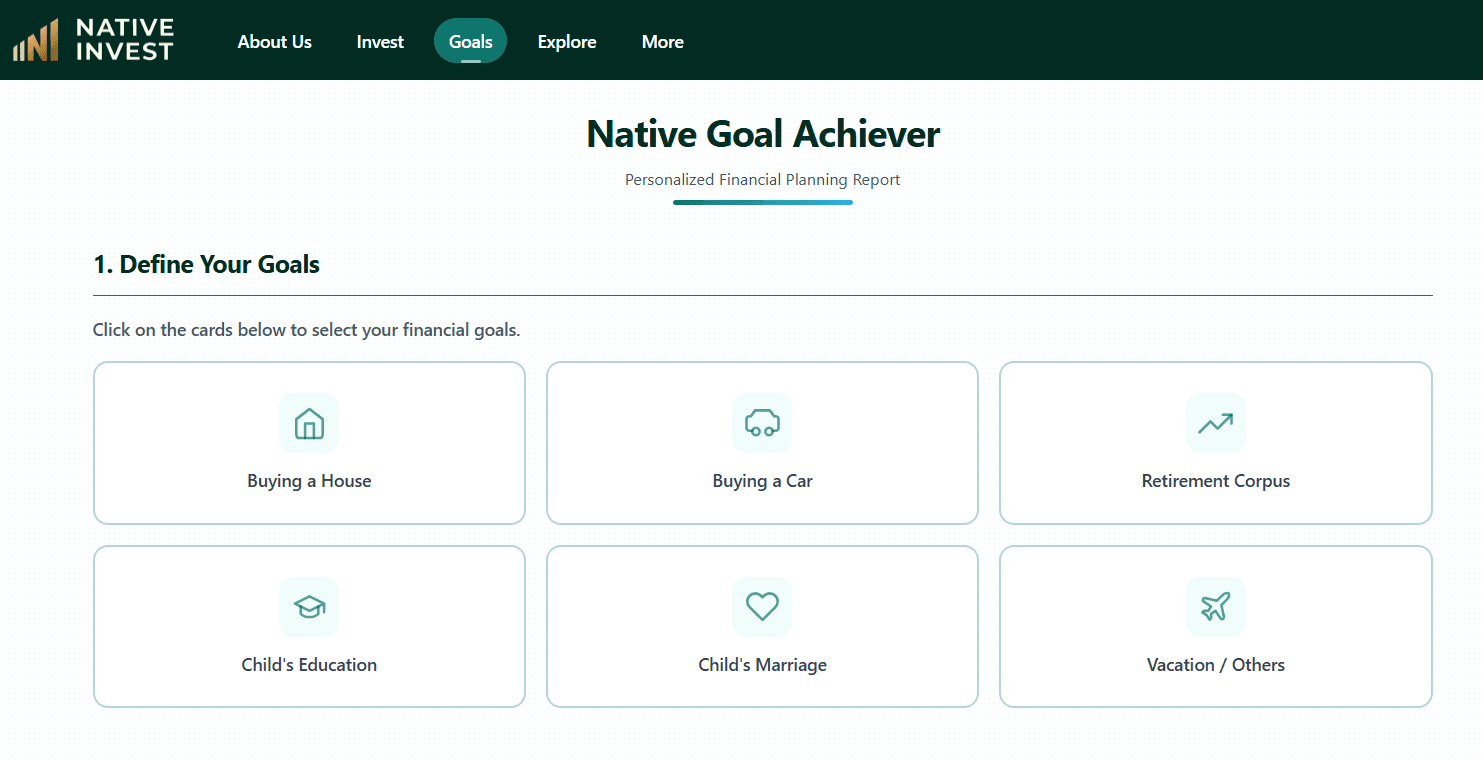Select the graduation cap icon for Child's Education
1483x761 pixels.
point(309,607)
